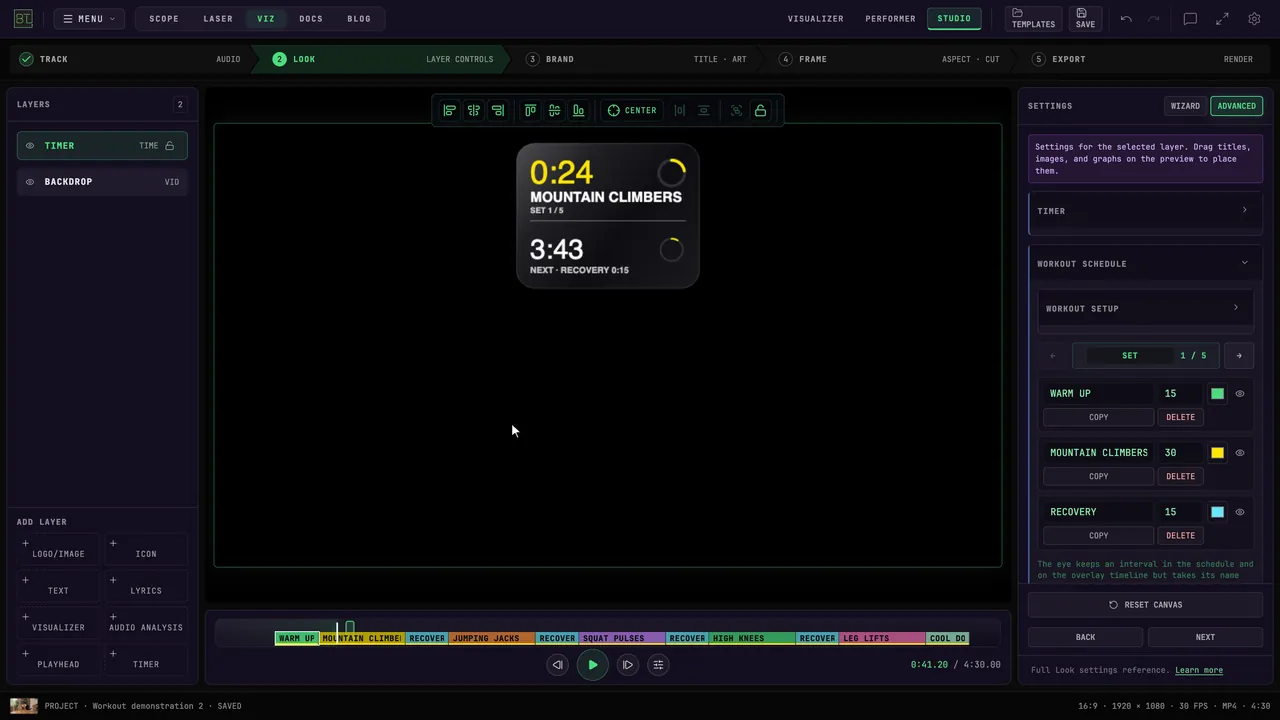Open playback mixer options
1280x720 pixels.
coord(658,665)
